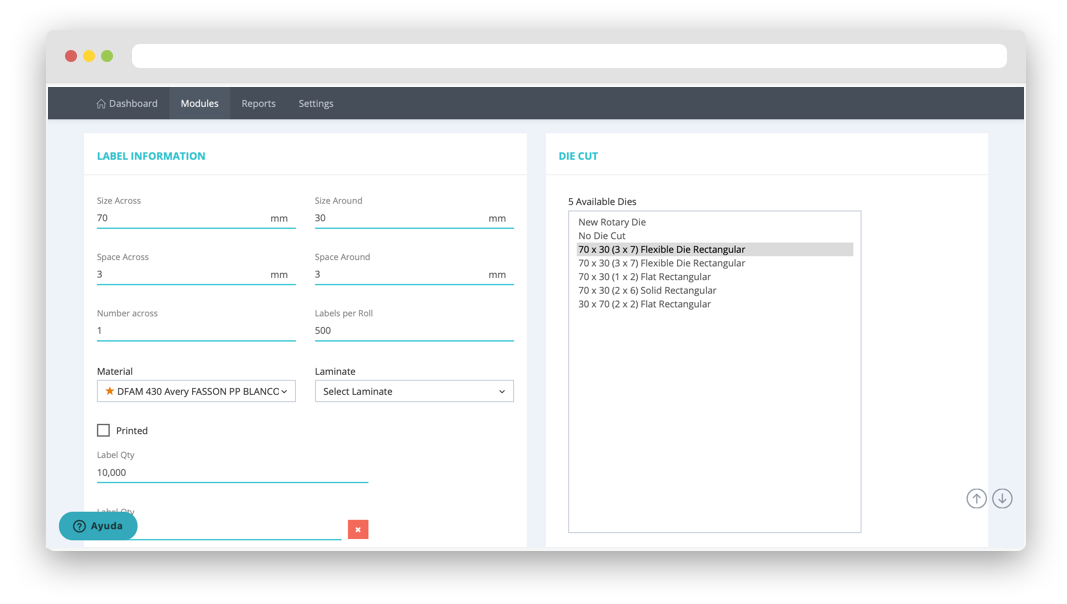Open the Modules tab
Viewport: 1067px width, 604px height.
[199, 104]
